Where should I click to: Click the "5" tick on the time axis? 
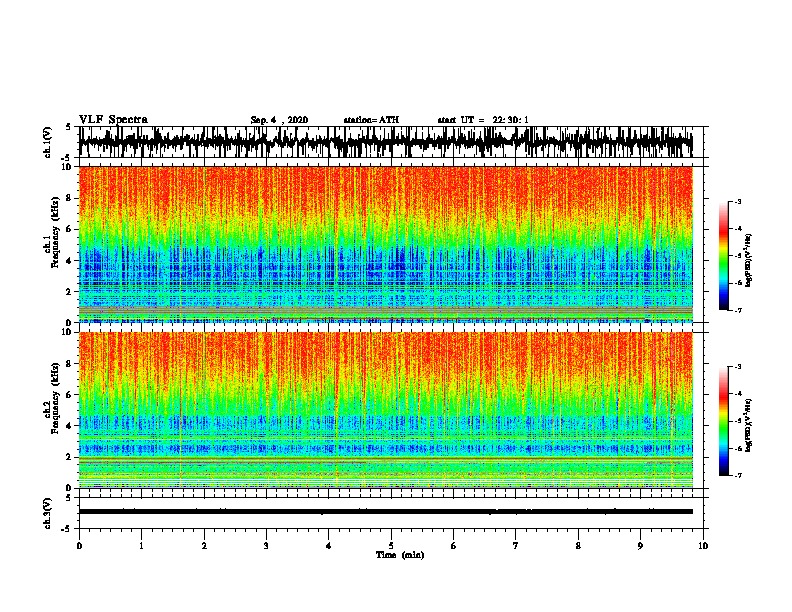point(391,546)
